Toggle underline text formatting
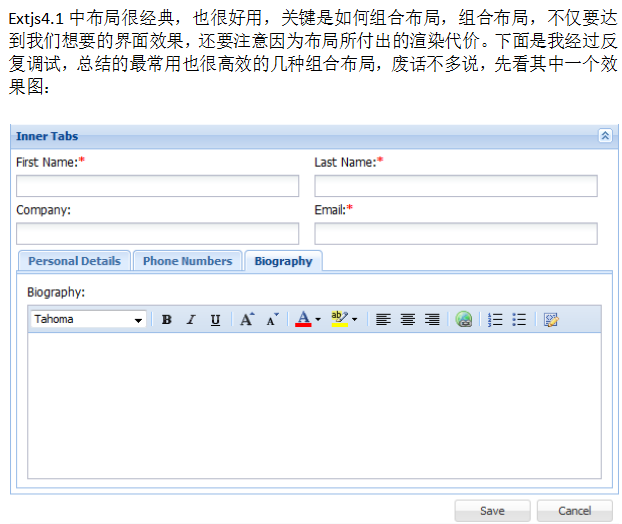Viewport: 622px width, 524px height. coord(215,320)
